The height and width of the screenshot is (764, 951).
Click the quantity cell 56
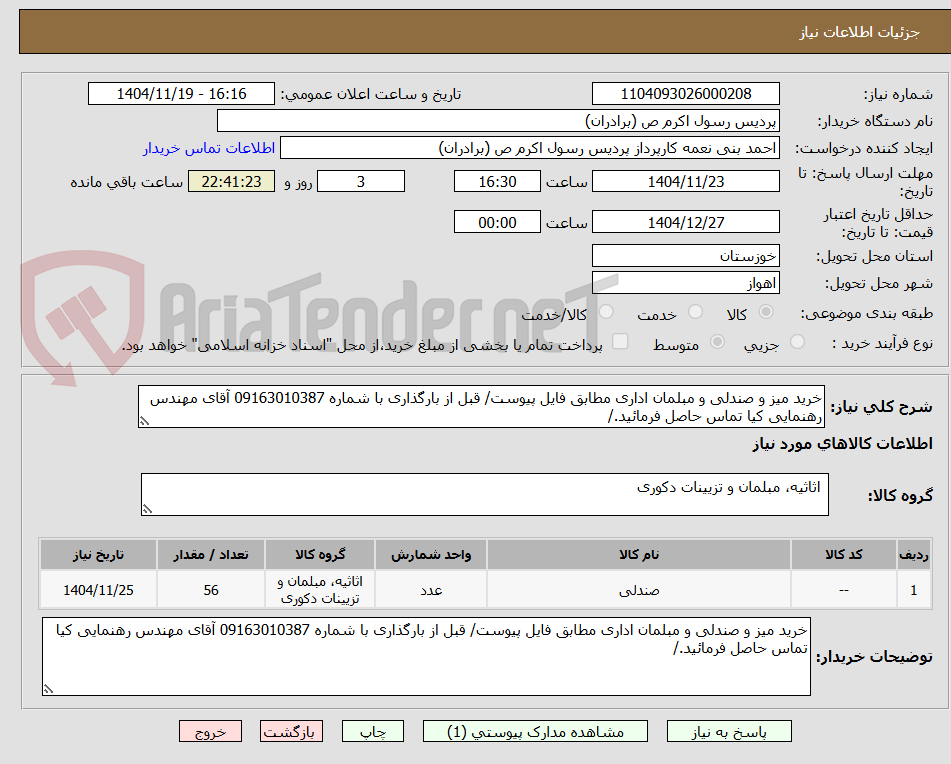210,590
